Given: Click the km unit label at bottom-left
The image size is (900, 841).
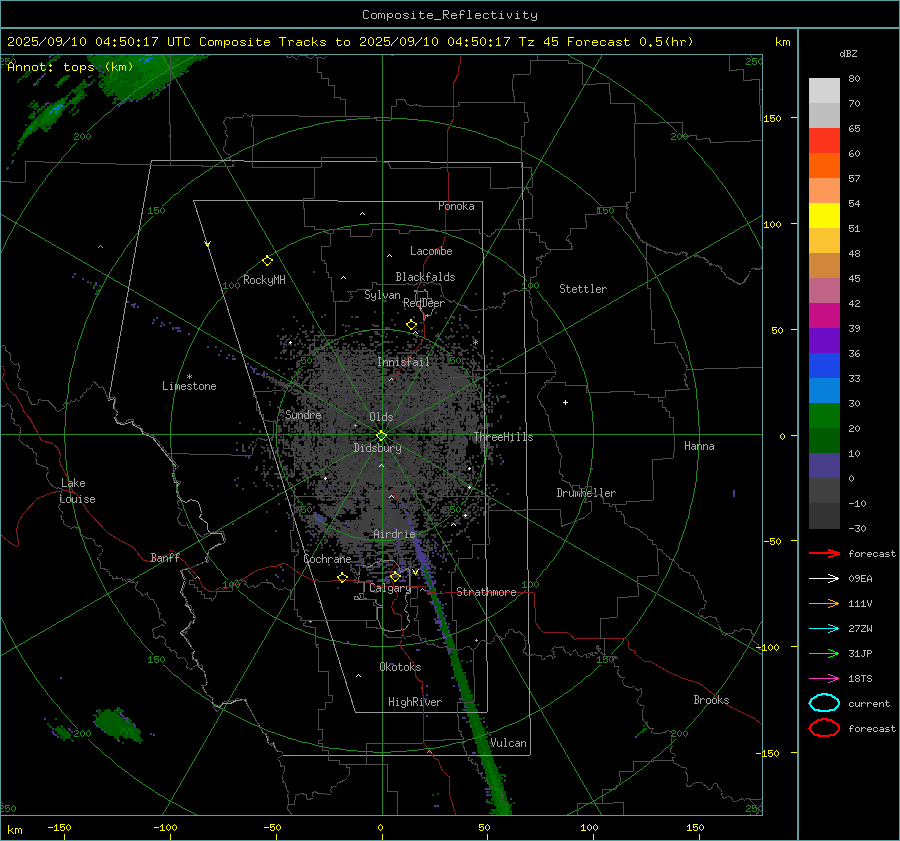Looking at the screenshot, I should (x=14, y=830).
